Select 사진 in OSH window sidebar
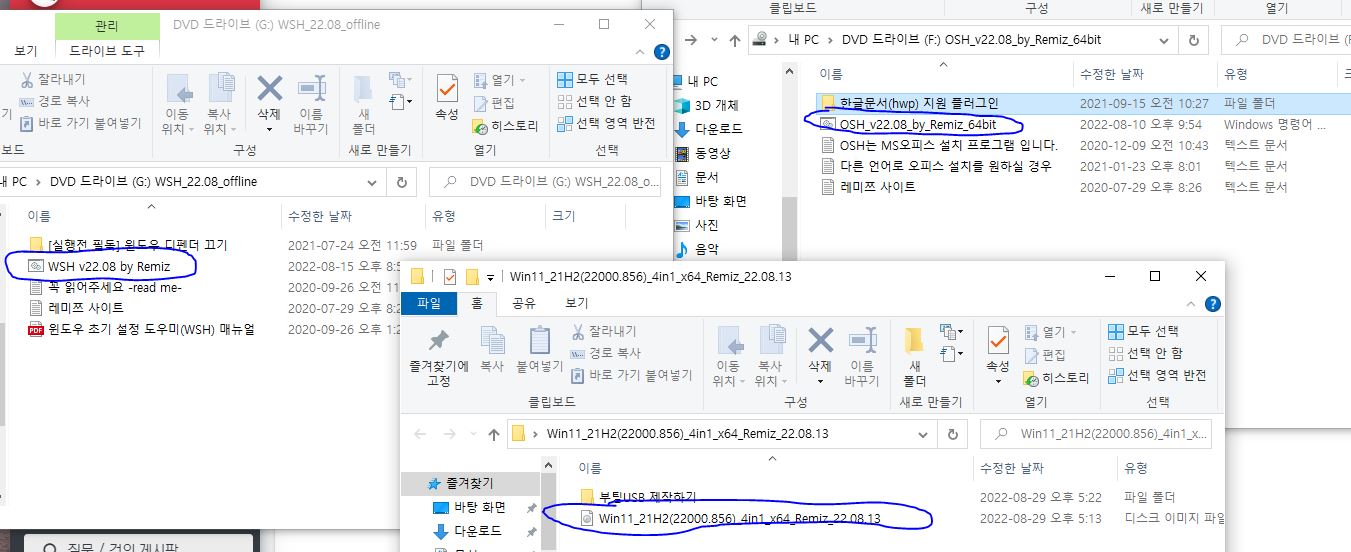Viewport: 1351px width, 552px height. [696, 225]
